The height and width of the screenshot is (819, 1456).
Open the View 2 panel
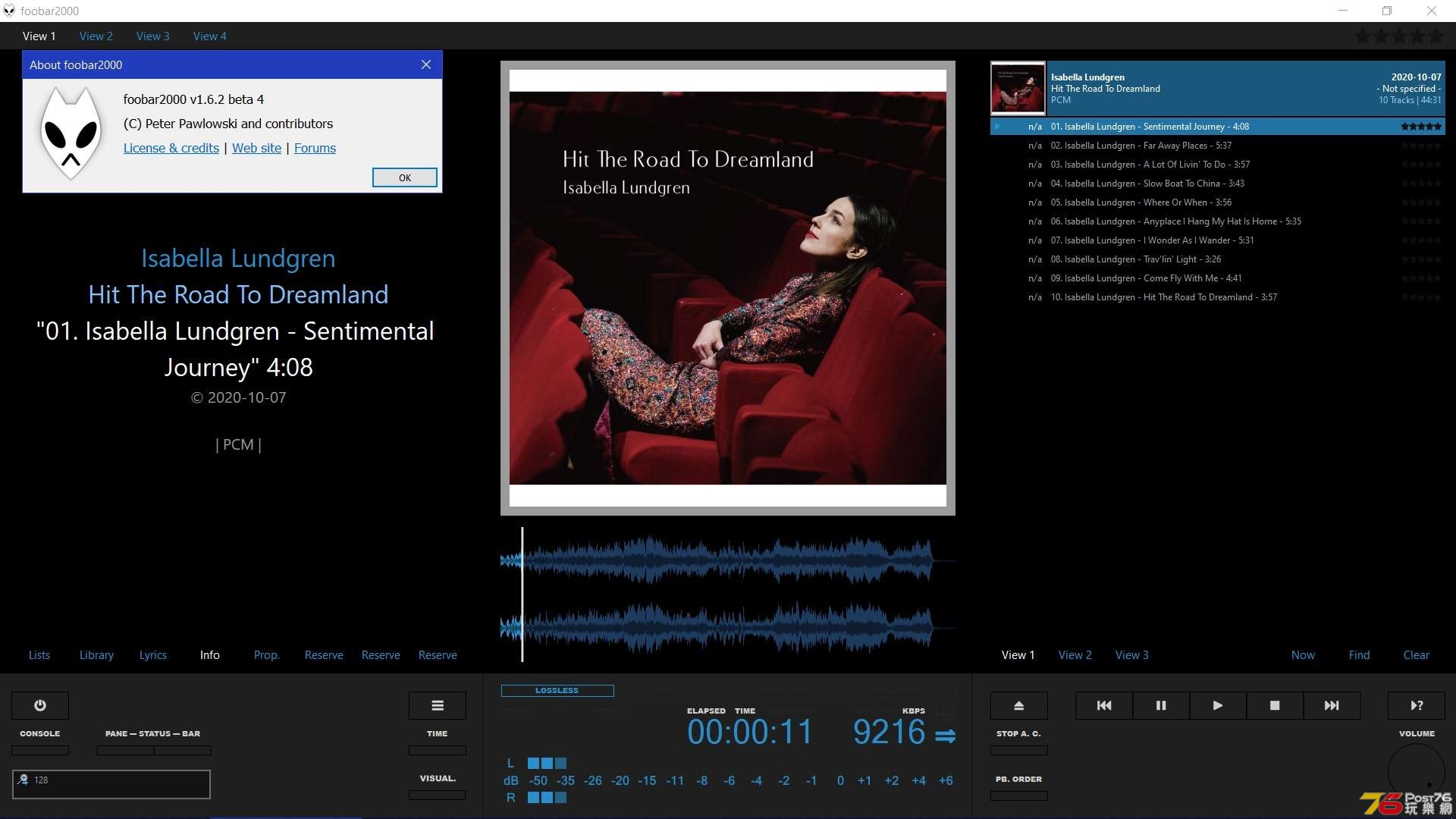(x=96, y=36)
